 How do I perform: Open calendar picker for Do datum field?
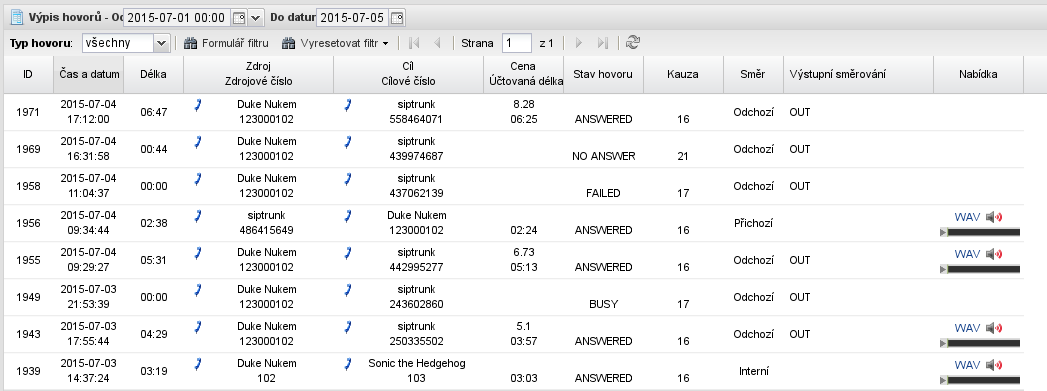point(397,17)
